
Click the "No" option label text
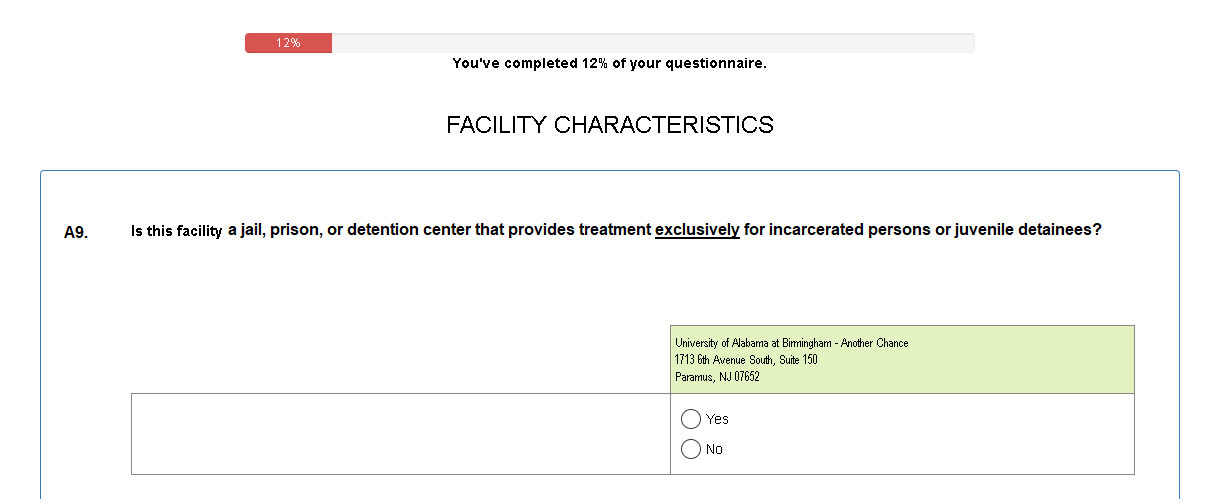point(714,449)
